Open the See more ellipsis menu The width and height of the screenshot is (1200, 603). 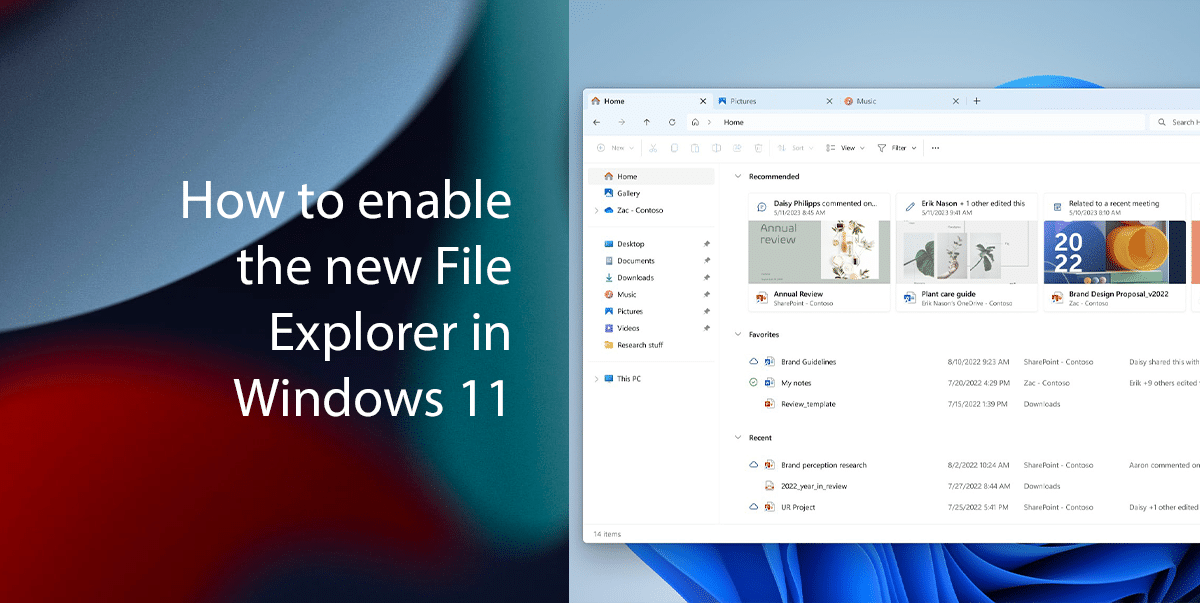point(935,148)
